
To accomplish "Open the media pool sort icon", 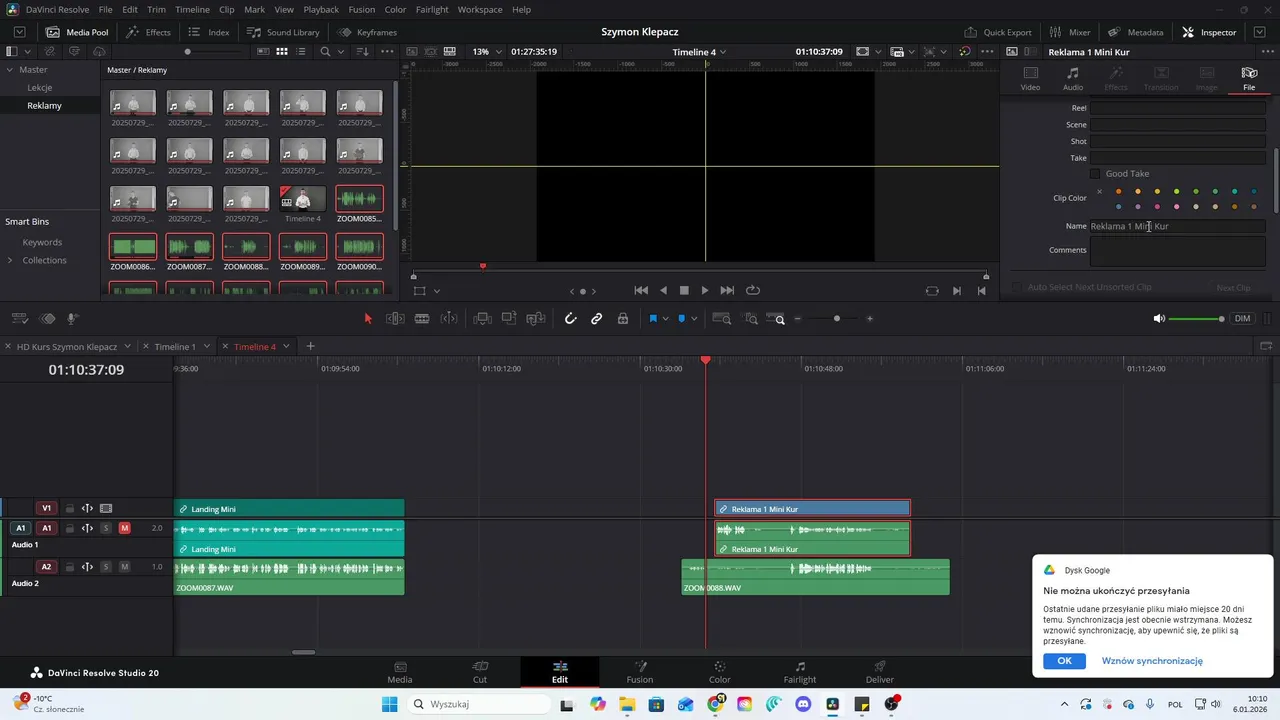I will (x=362, y=51).
